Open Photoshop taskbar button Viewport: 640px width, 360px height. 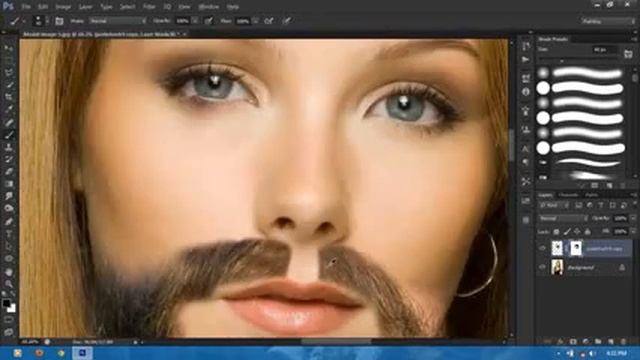pyautogui.click(x=82, y=353)
